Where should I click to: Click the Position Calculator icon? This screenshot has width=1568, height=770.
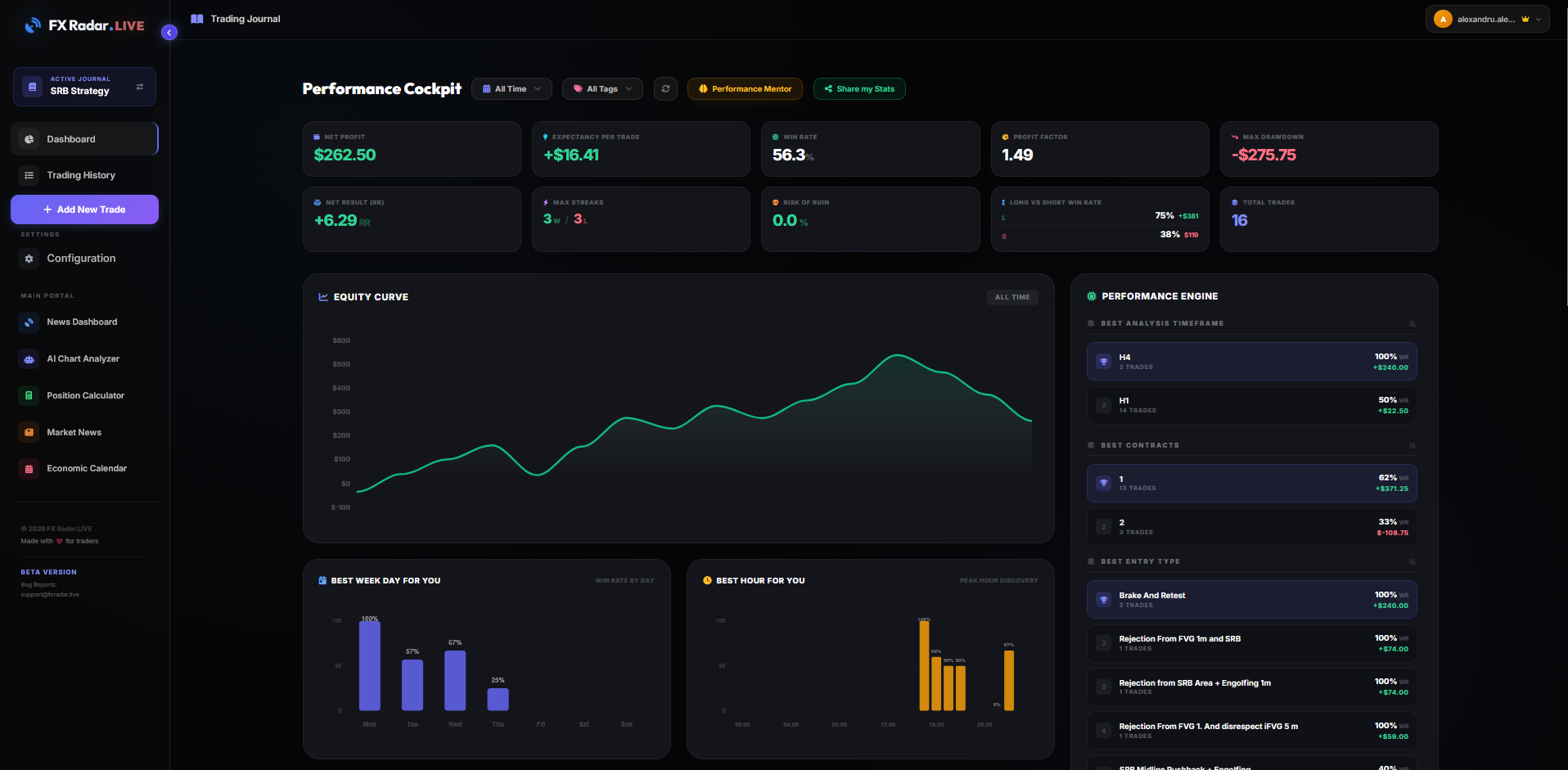(29, 396)
